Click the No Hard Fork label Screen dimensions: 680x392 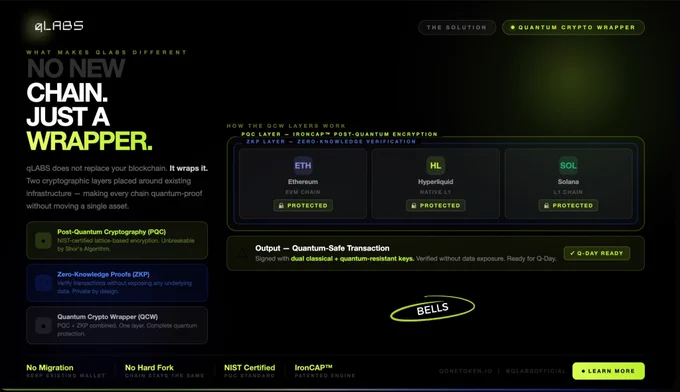149,368
